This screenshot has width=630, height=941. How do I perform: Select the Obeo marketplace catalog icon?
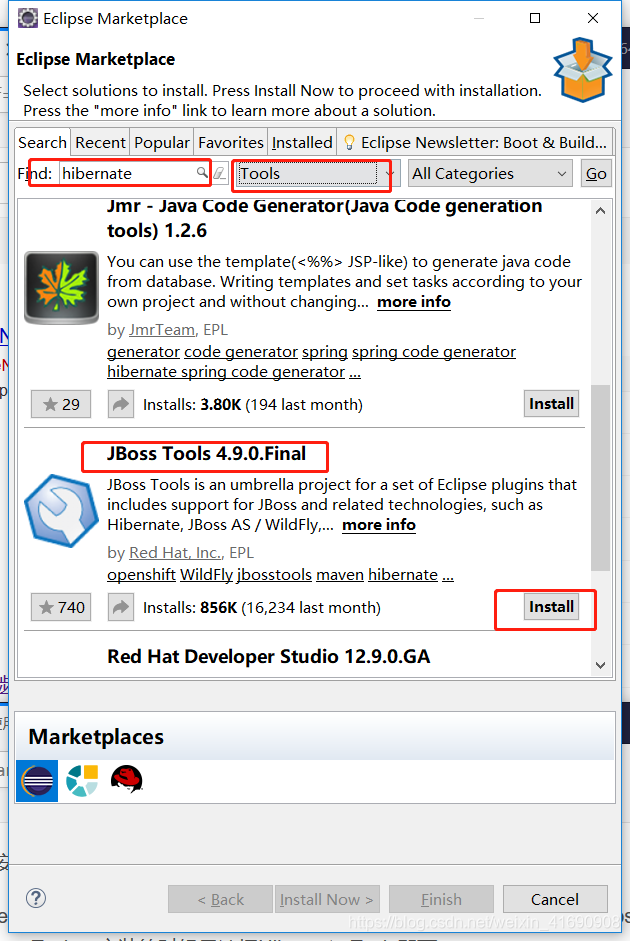pyautogui.click(x=82, y=780)
